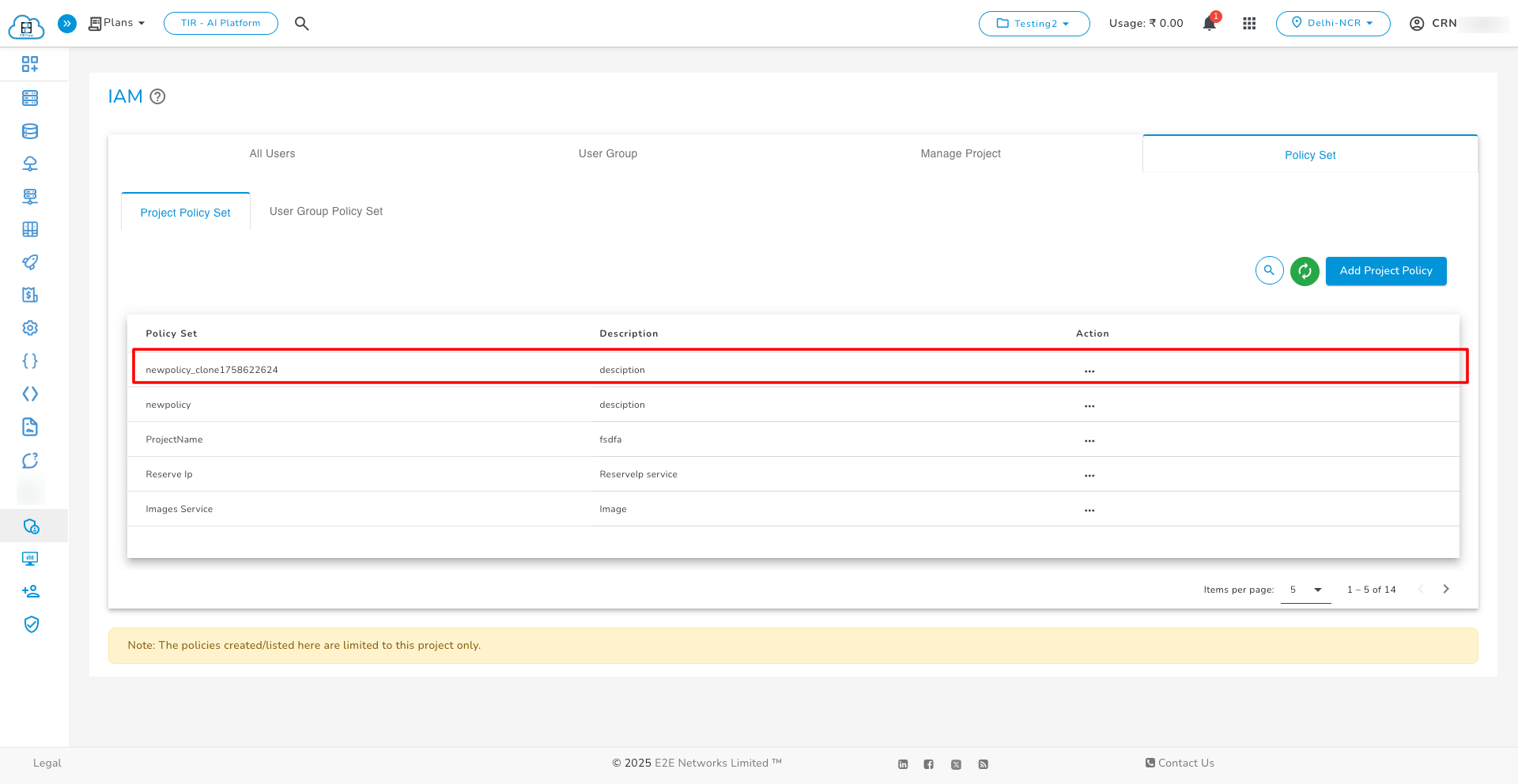Click the LinkedIn icon in footer
Viewport: 1518px width, 784px height.
(903, 764)
